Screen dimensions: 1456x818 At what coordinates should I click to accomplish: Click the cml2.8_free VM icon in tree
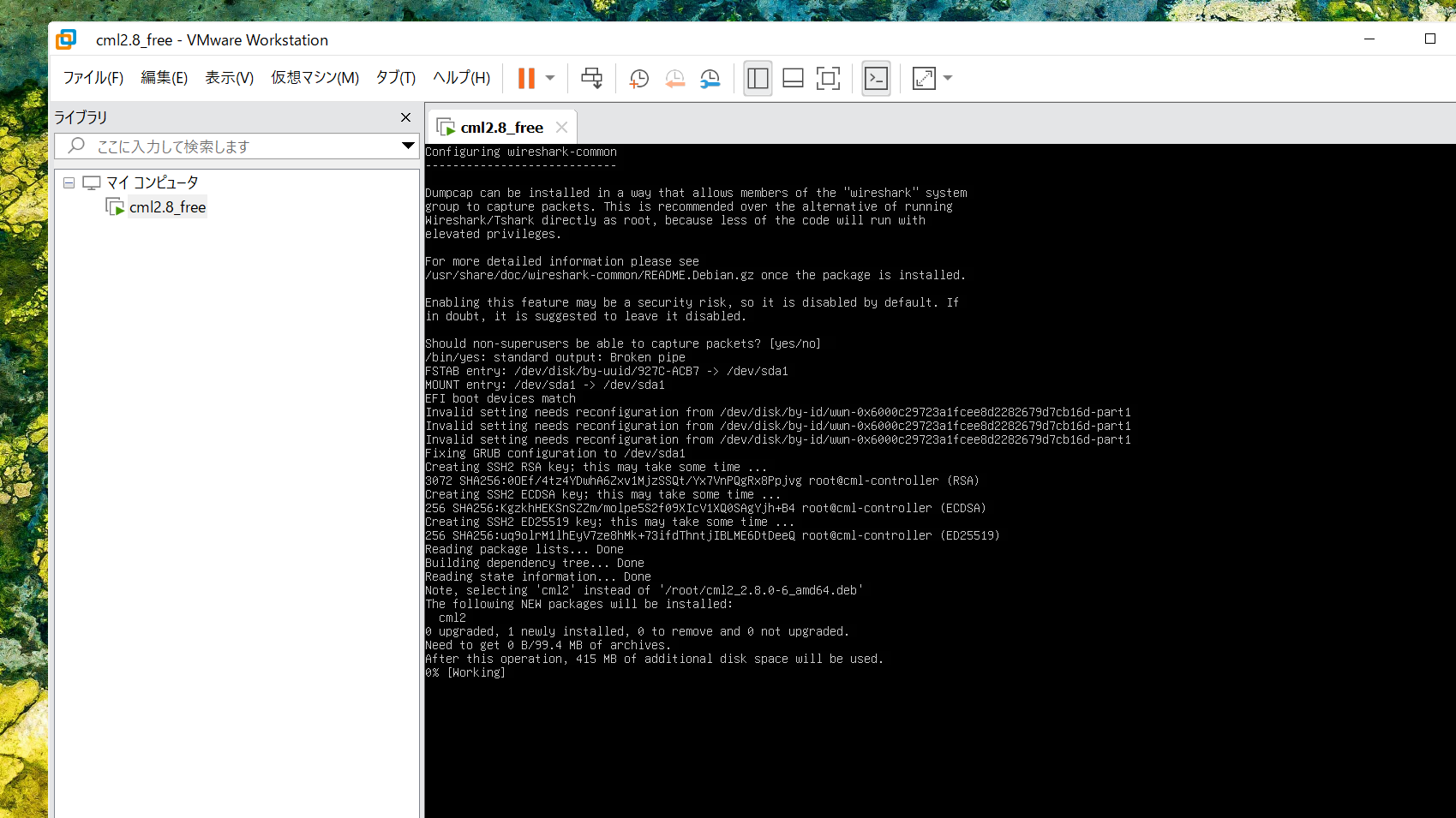(x=115, y=207)
